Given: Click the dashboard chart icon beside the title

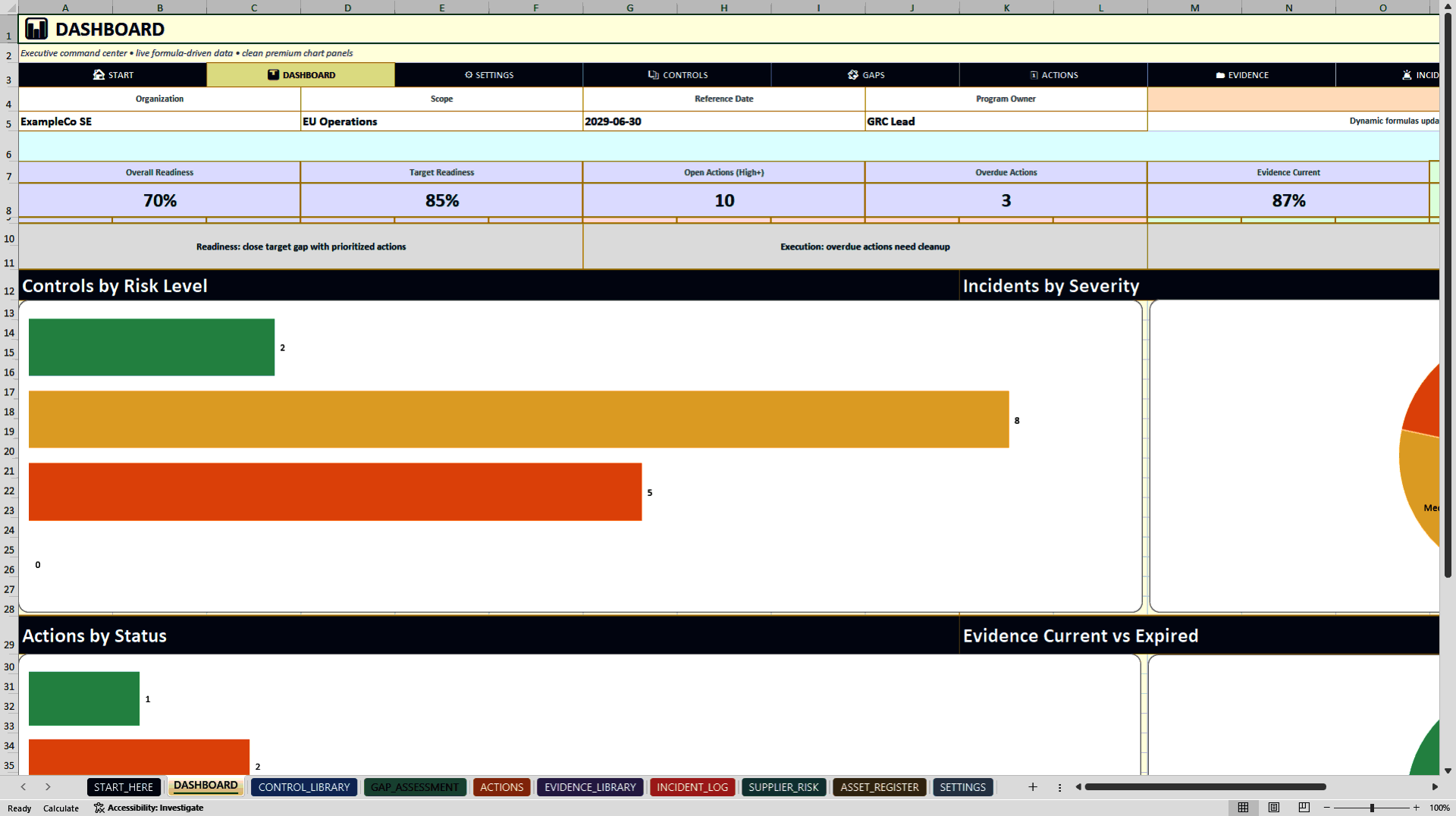Looking at the screenshot, I should pos(36,29).
